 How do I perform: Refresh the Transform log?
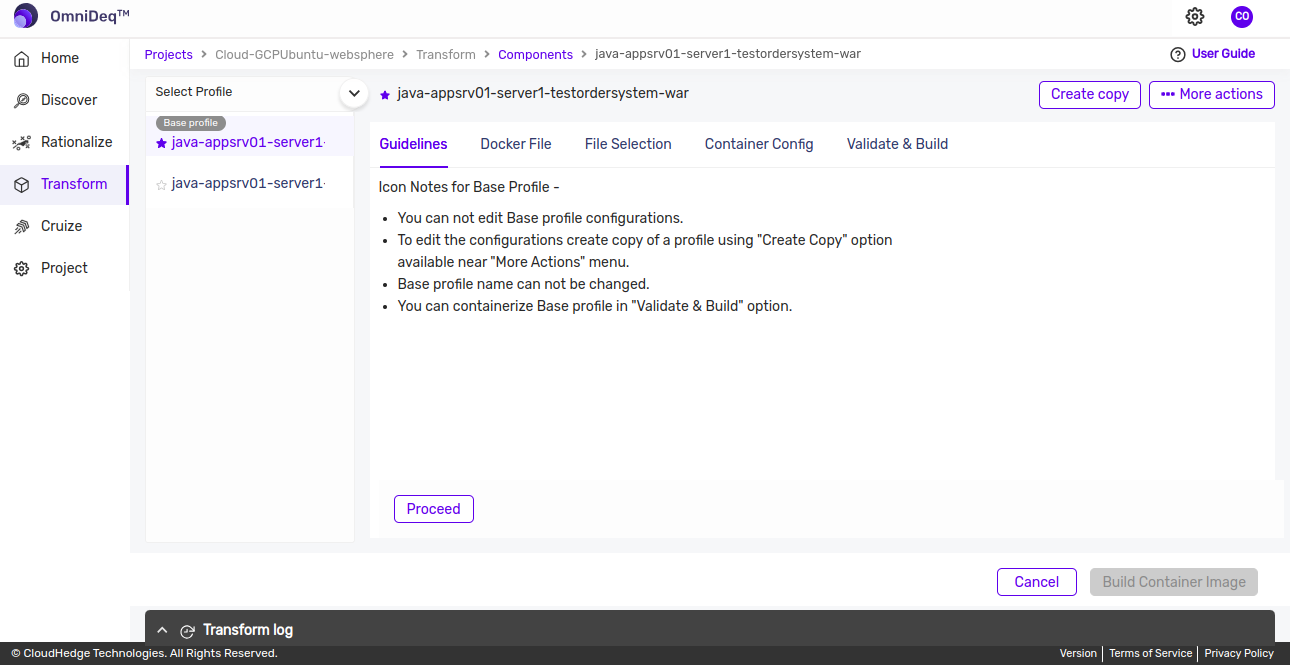pos(187,631)
